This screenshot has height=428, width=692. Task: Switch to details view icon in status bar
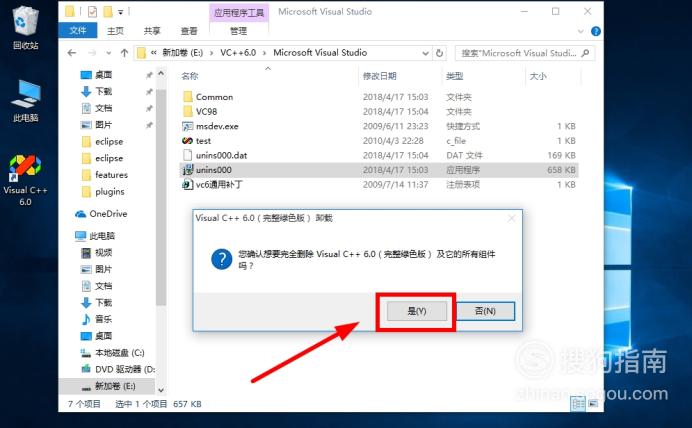(578, 403)
